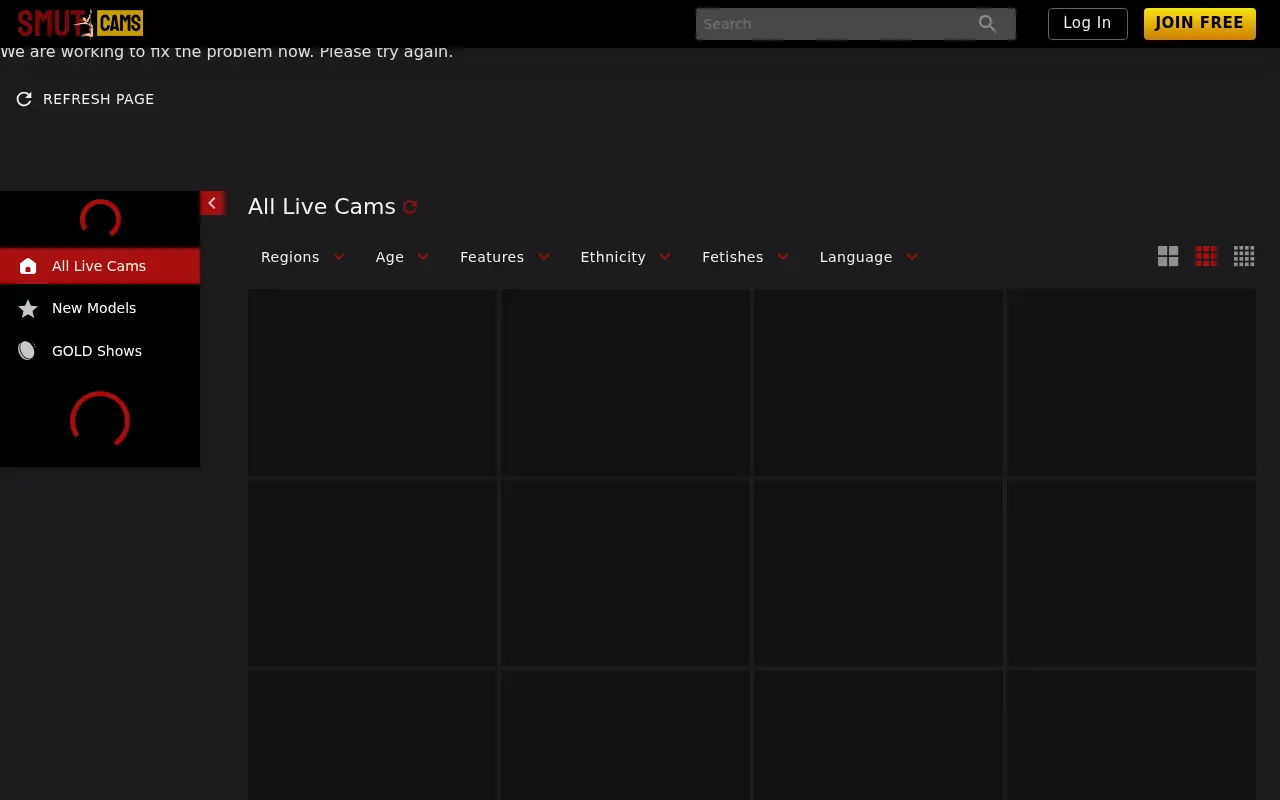This screenshot has width=1280, height=800.
Task: Expand the Features filter dropdown
Action: 505,257
